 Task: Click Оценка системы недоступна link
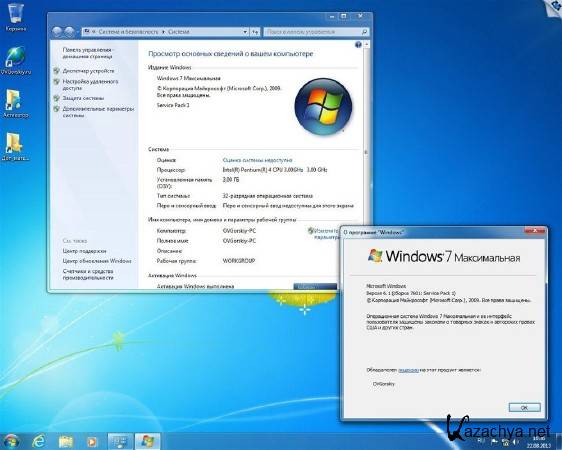pos(257,160)
